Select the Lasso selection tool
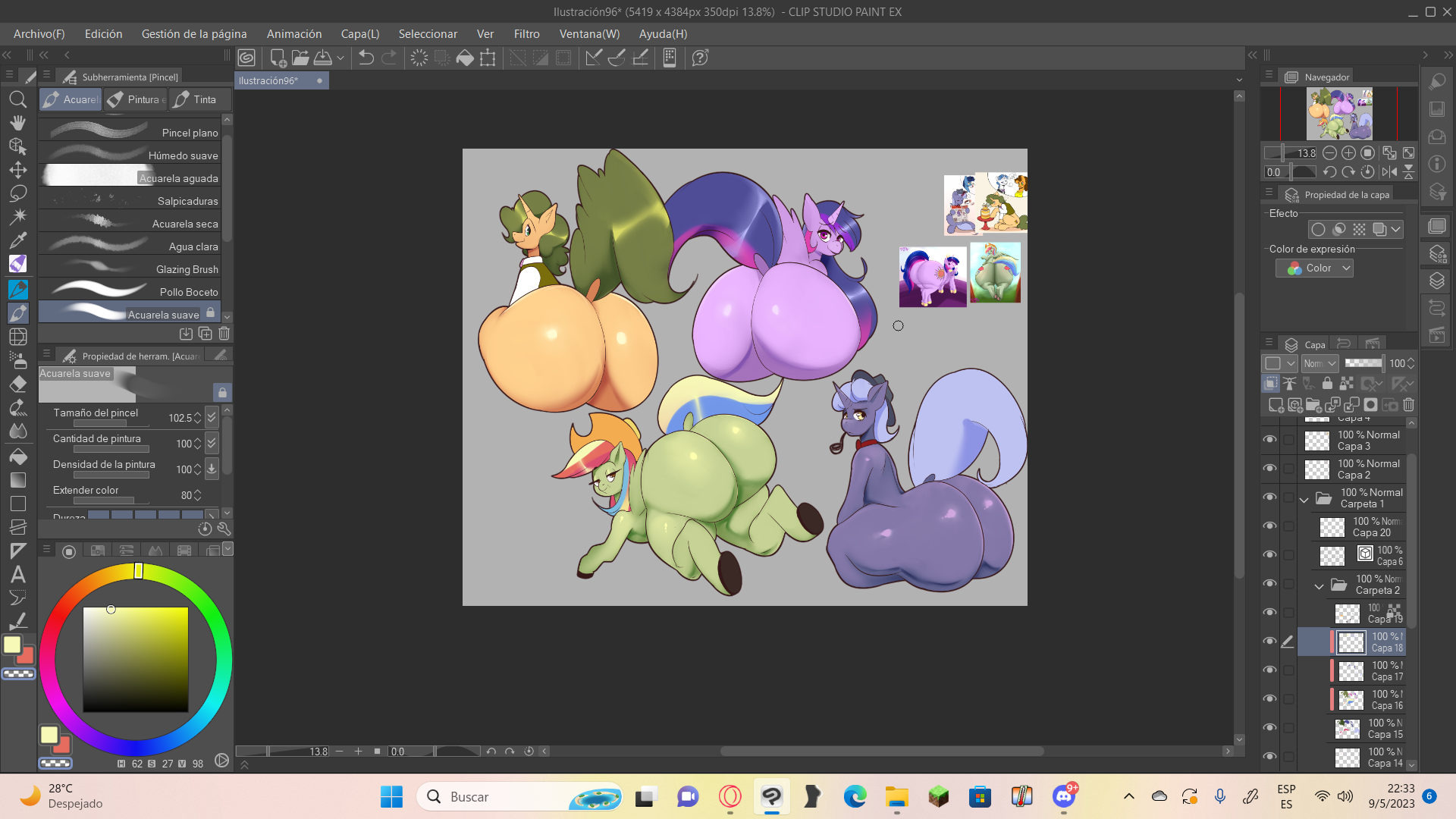The height and width of the screenshot is (819, 1456). tap(17, 193)
